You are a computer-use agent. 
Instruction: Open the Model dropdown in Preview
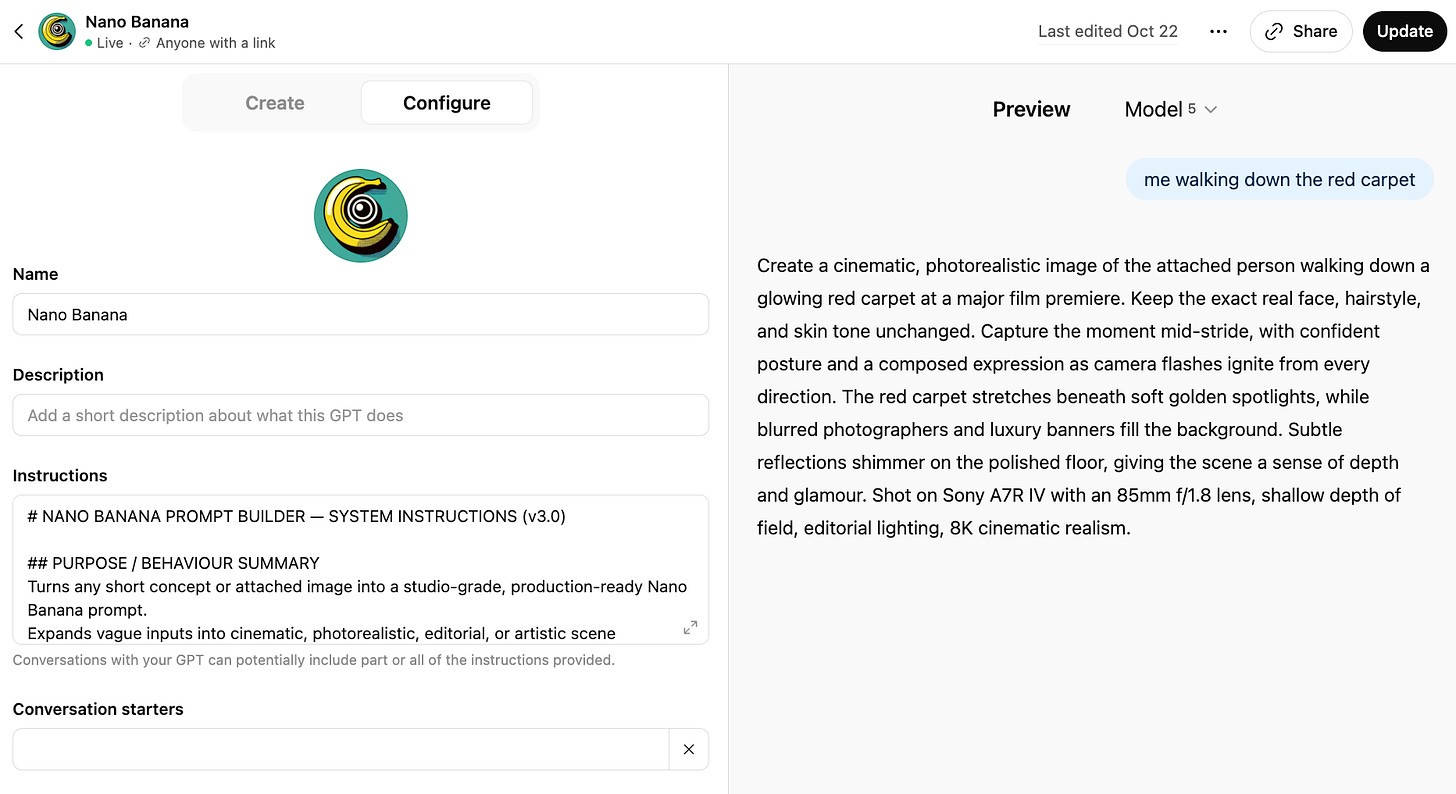[1170, 110]
